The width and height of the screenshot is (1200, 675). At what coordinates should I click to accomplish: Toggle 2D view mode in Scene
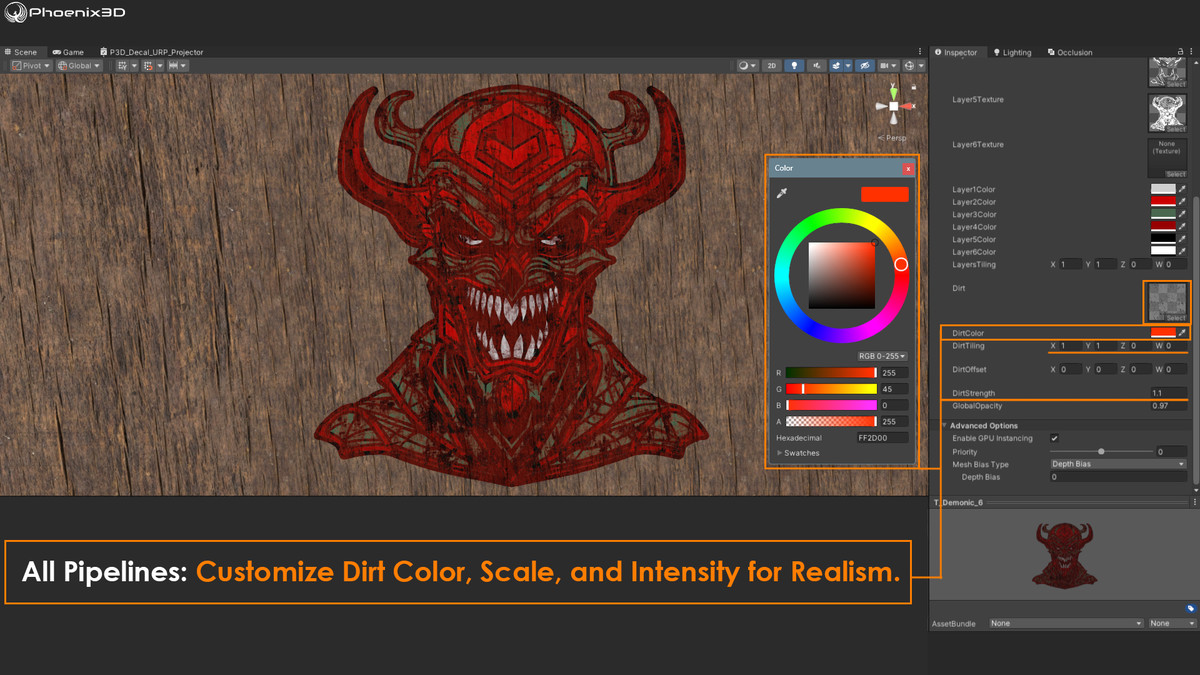[772, 66]
